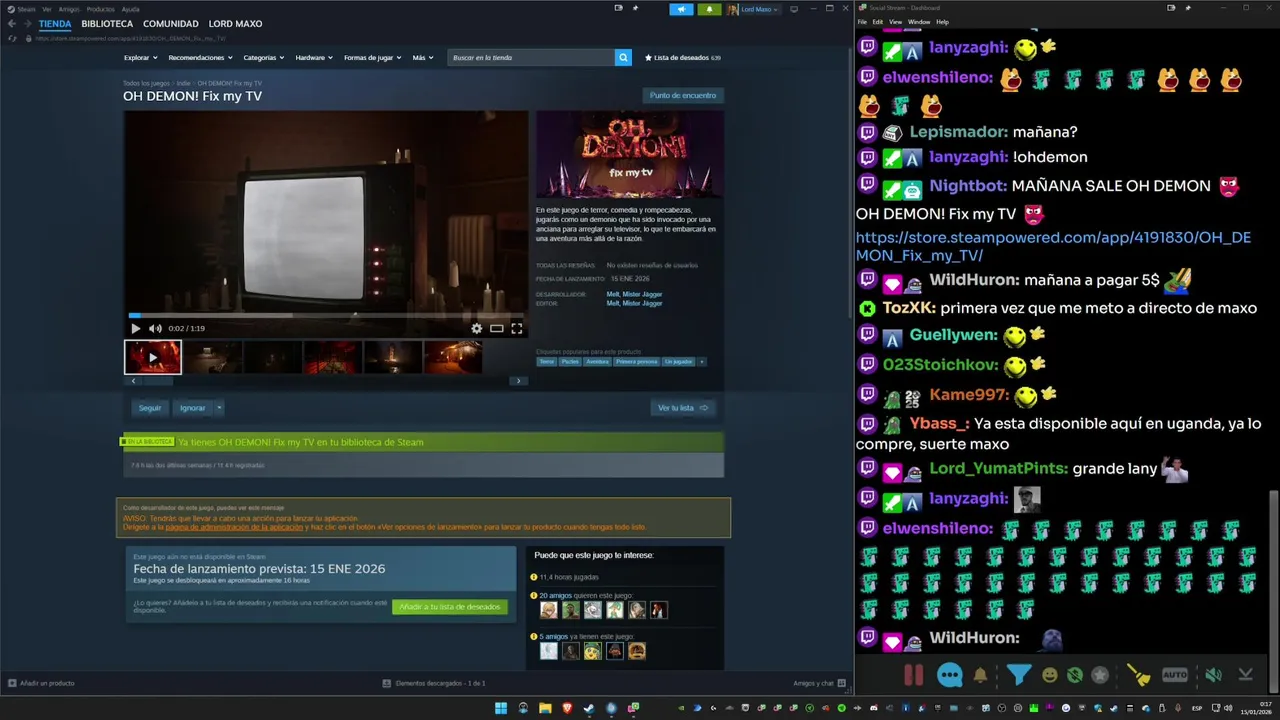Toggle the grey star featured icon
The image size is (1280, 720).
[x=1100, y=675]
